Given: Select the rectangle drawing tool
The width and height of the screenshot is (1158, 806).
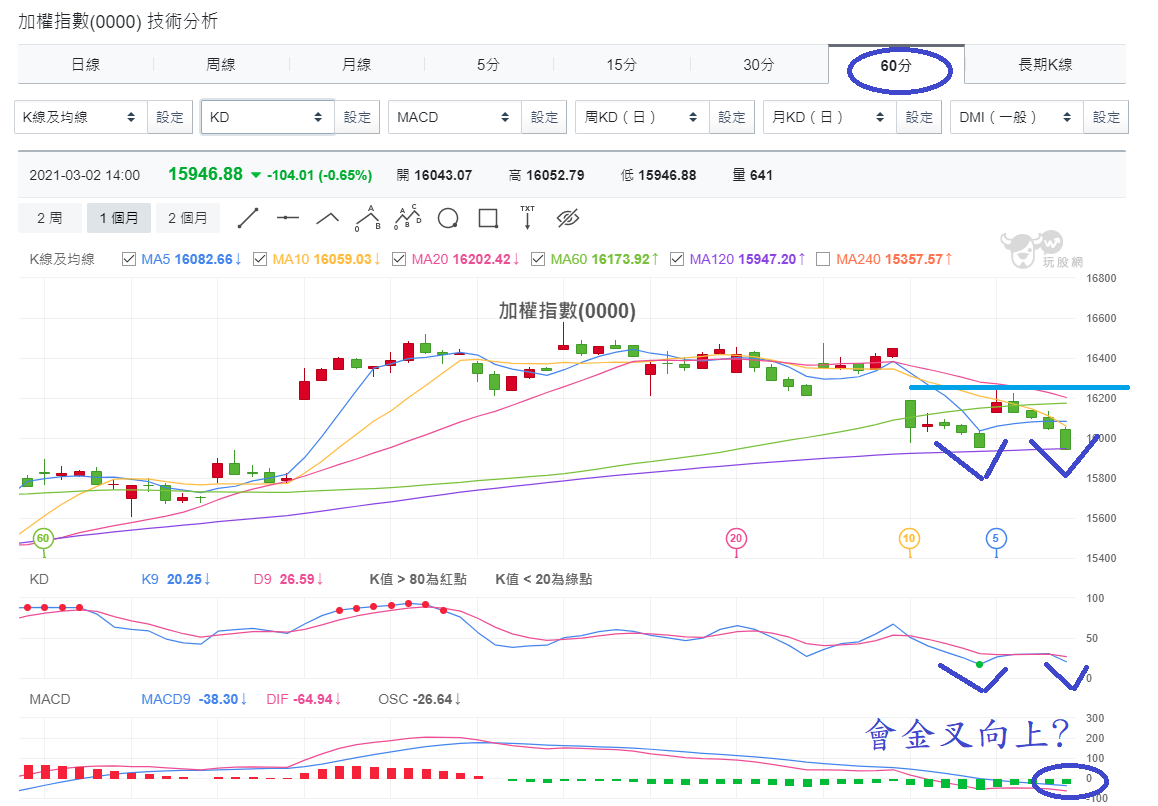Looking at the screenshot, I should click(x=488, y=218).
